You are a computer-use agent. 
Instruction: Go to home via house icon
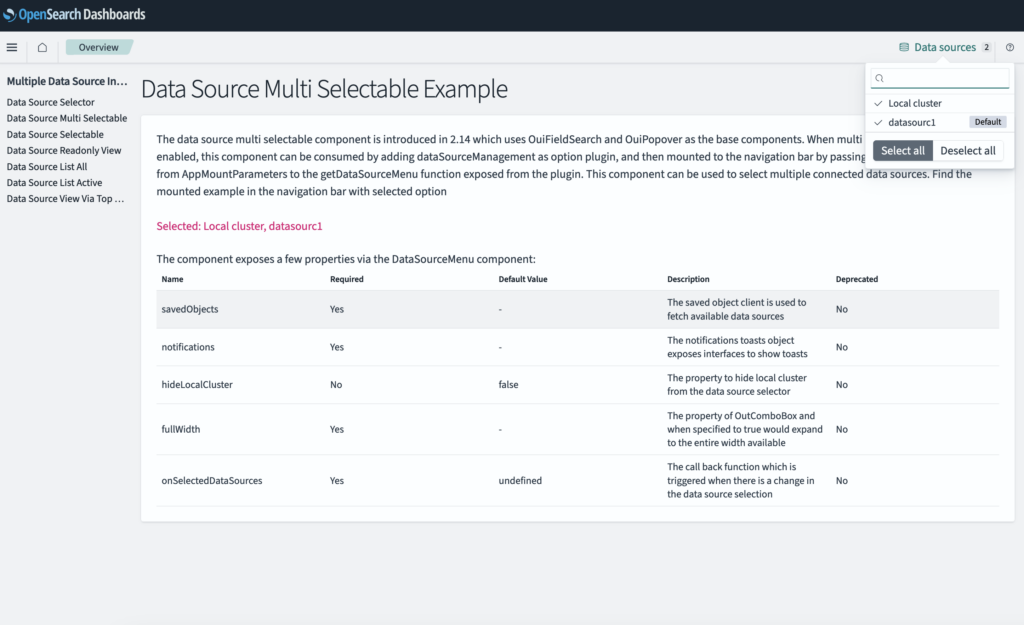pos(42,47)
